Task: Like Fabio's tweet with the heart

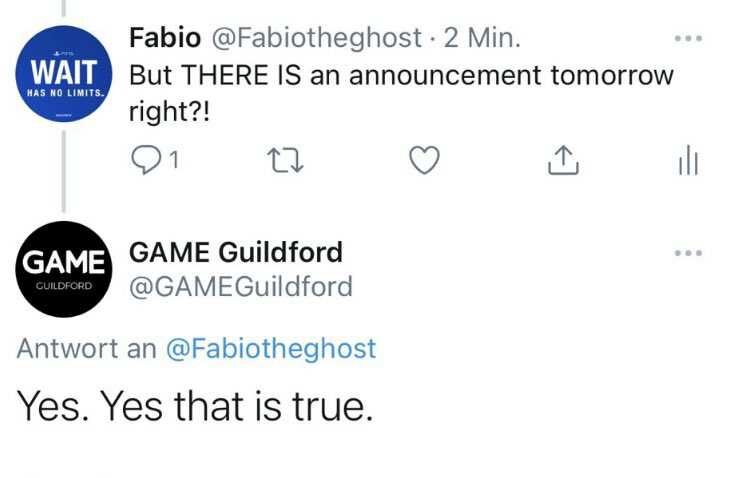Action: pos(426,160)
